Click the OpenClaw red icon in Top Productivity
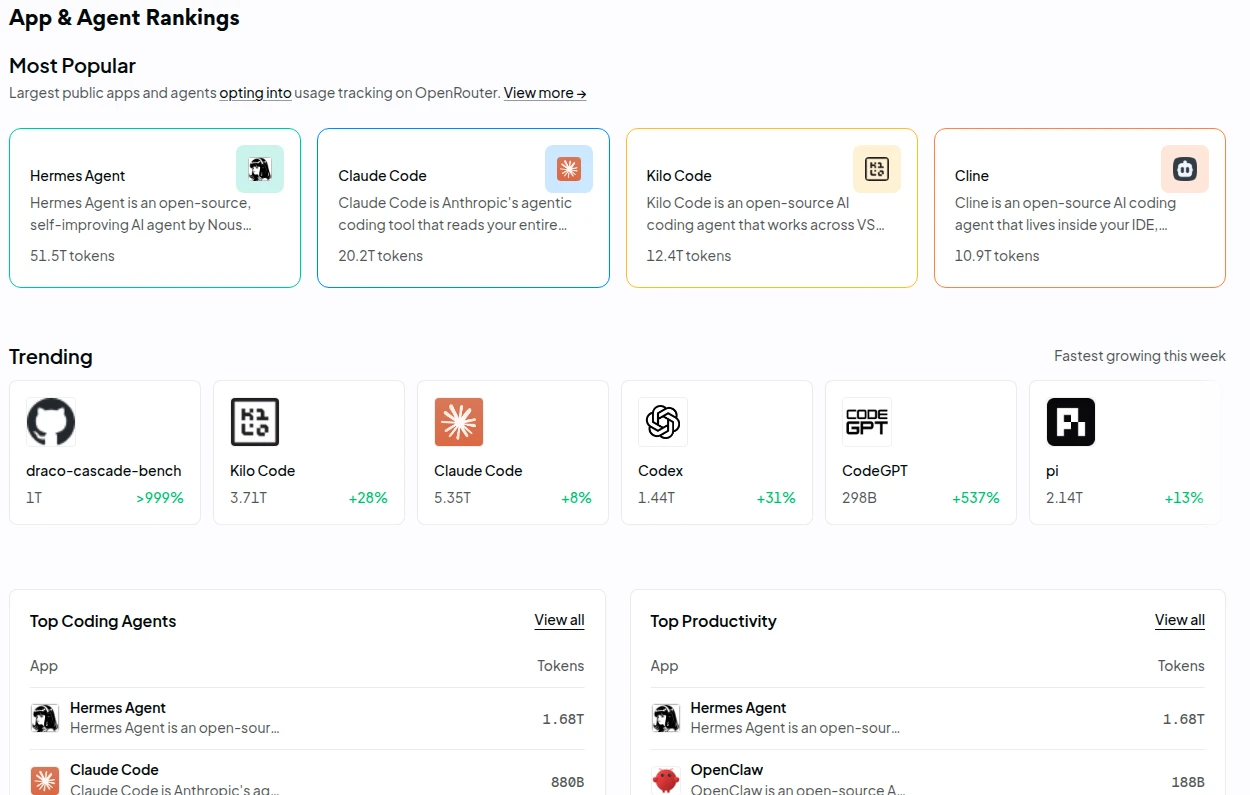Image resolution: width=1250 pixels, height=795 pixels. (665, 780)
